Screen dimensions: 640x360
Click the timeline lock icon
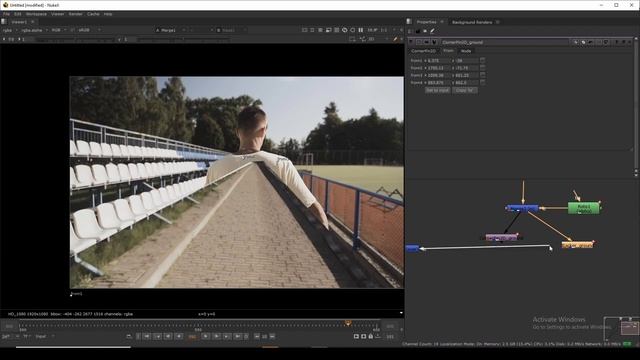371,336
